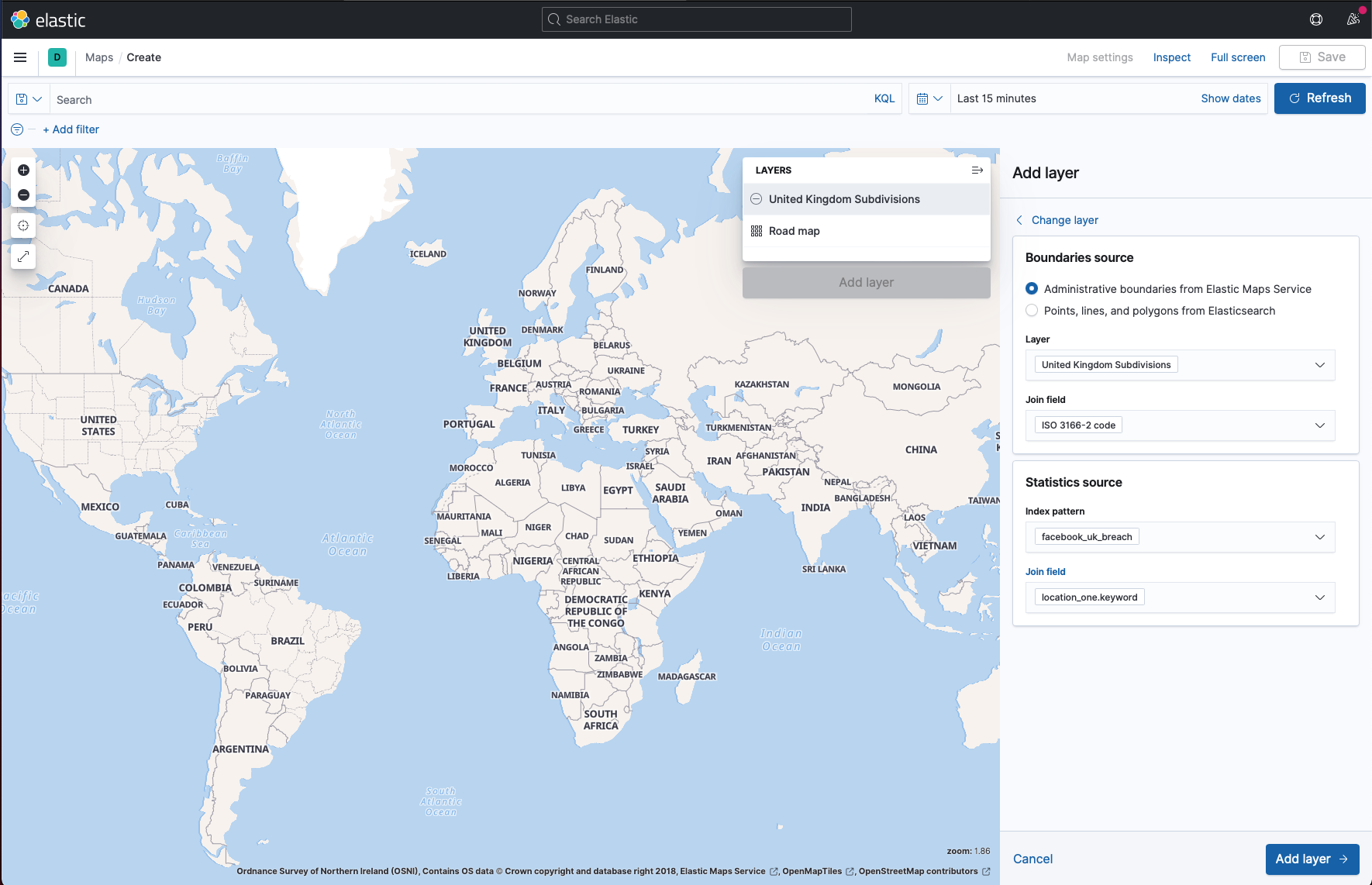This screenshot has width=1372, height=885.
Task: Click into the KQL search query field
Action: [457, 100]
